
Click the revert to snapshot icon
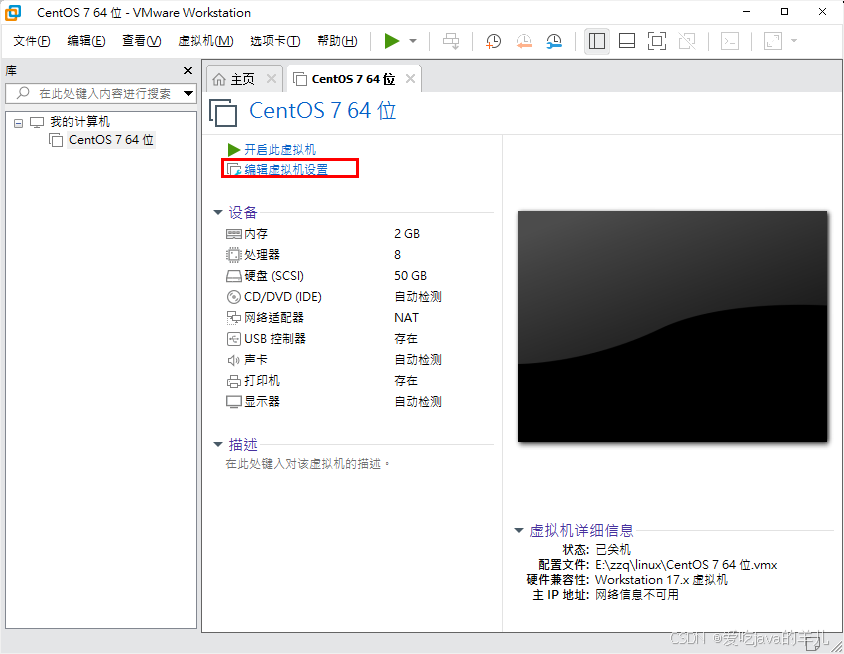(x=524, y=41)
